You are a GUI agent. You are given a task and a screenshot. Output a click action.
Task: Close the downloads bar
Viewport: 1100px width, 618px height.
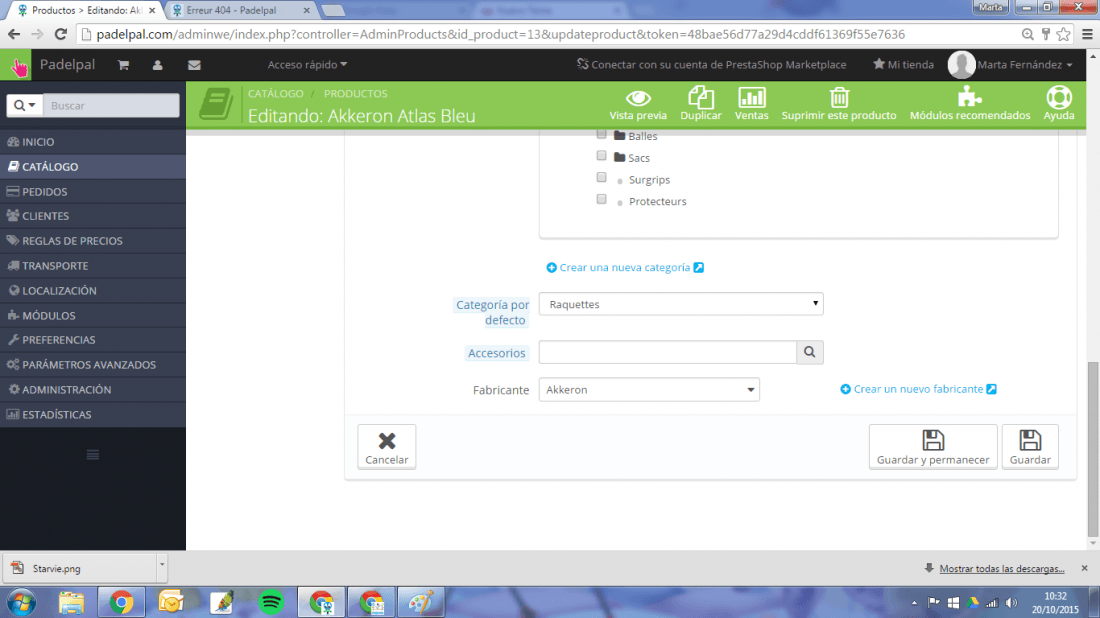pyautogui.click(x=1085, y=568)
